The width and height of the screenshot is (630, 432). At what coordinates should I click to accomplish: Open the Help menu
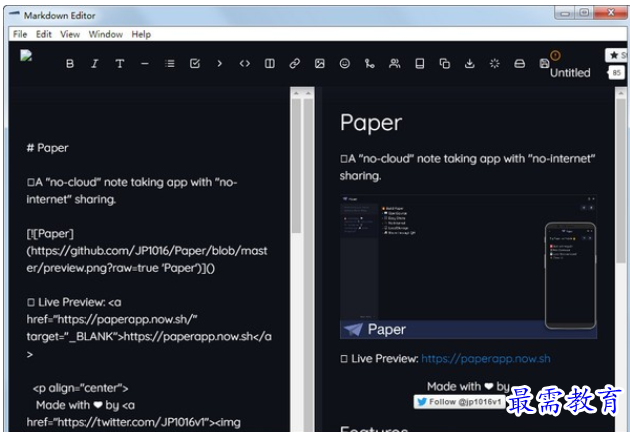141,34
